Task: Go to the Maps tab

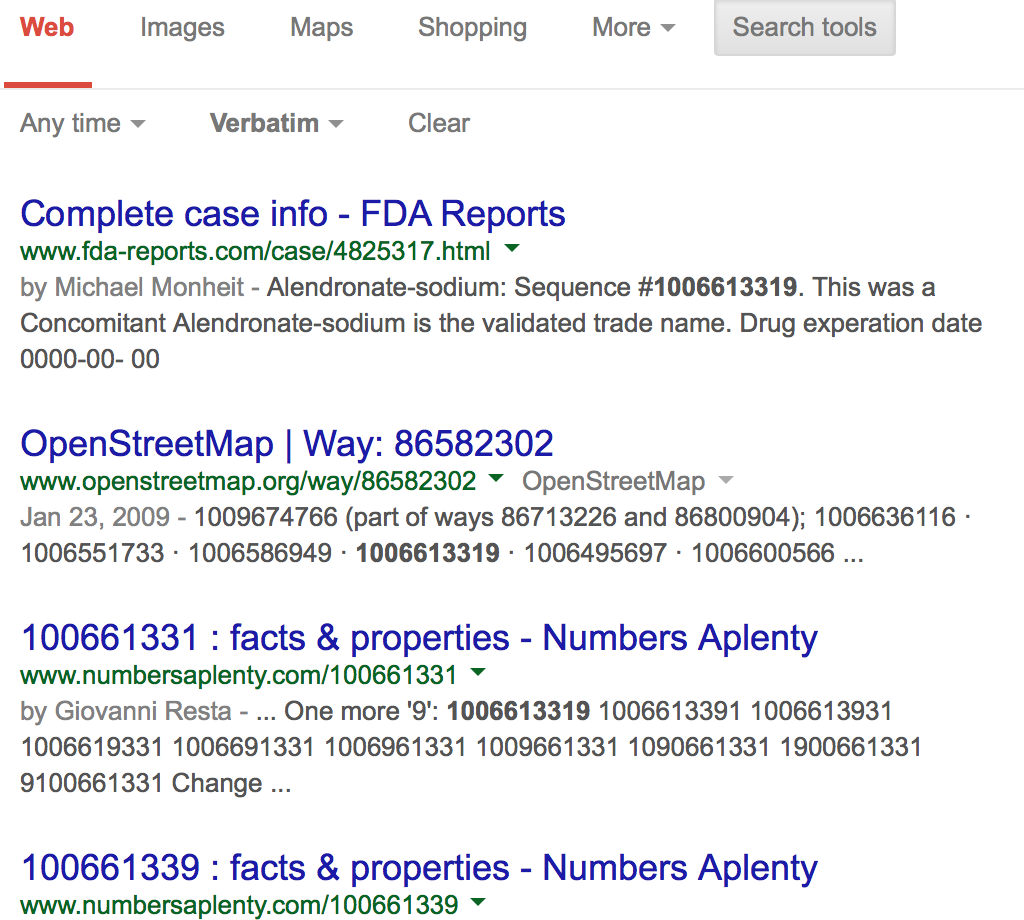Action: click(321, 28)
